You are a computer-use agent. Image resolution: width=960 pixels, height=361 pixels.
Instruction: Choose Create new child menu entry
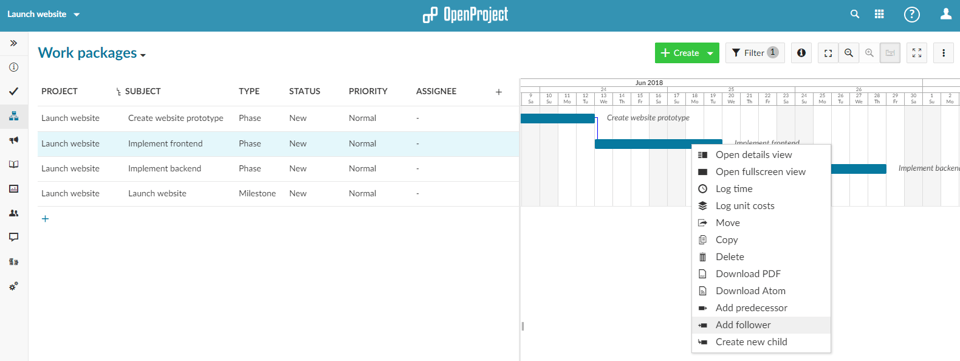pyautogui.click(x=761, y=342)
